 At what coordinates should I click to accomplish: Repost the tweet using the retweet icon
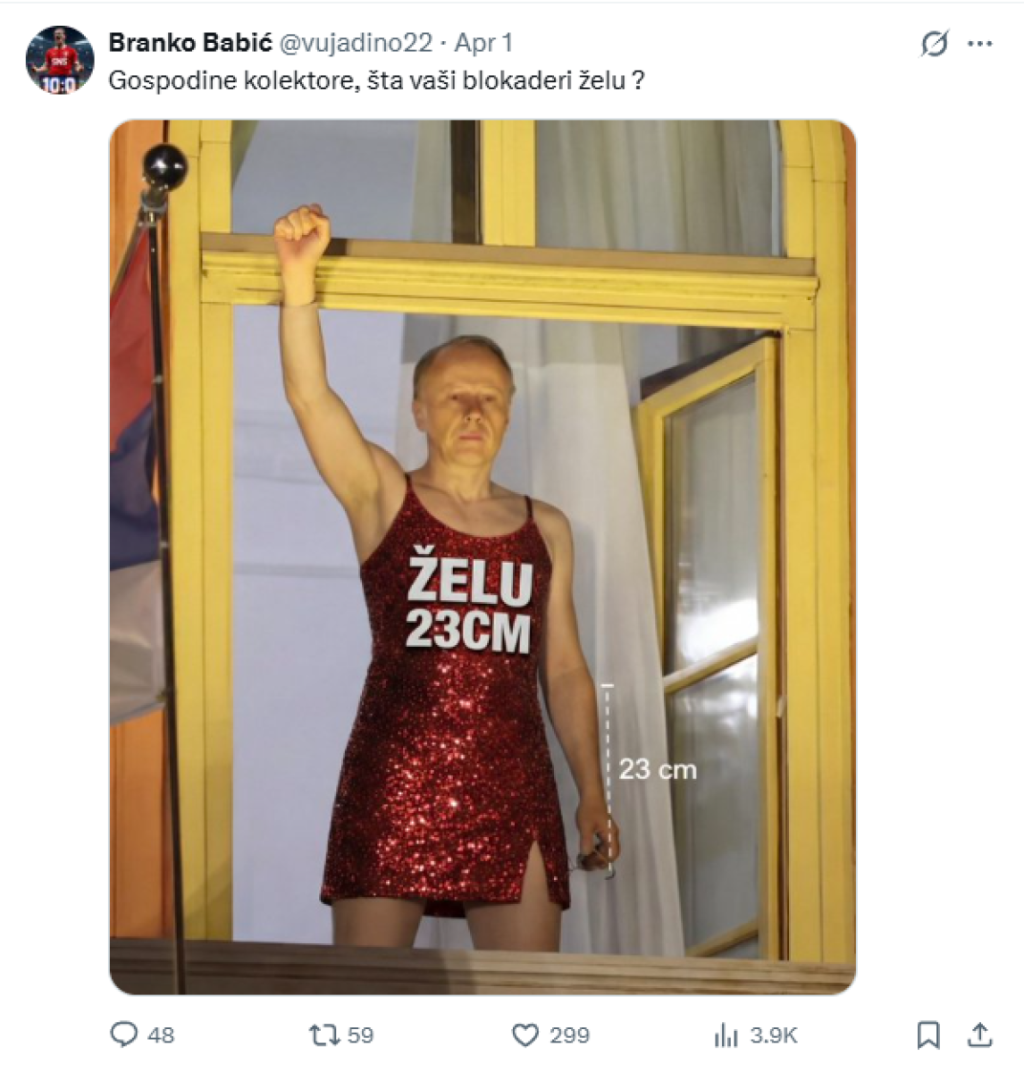tap(325, 1035)
